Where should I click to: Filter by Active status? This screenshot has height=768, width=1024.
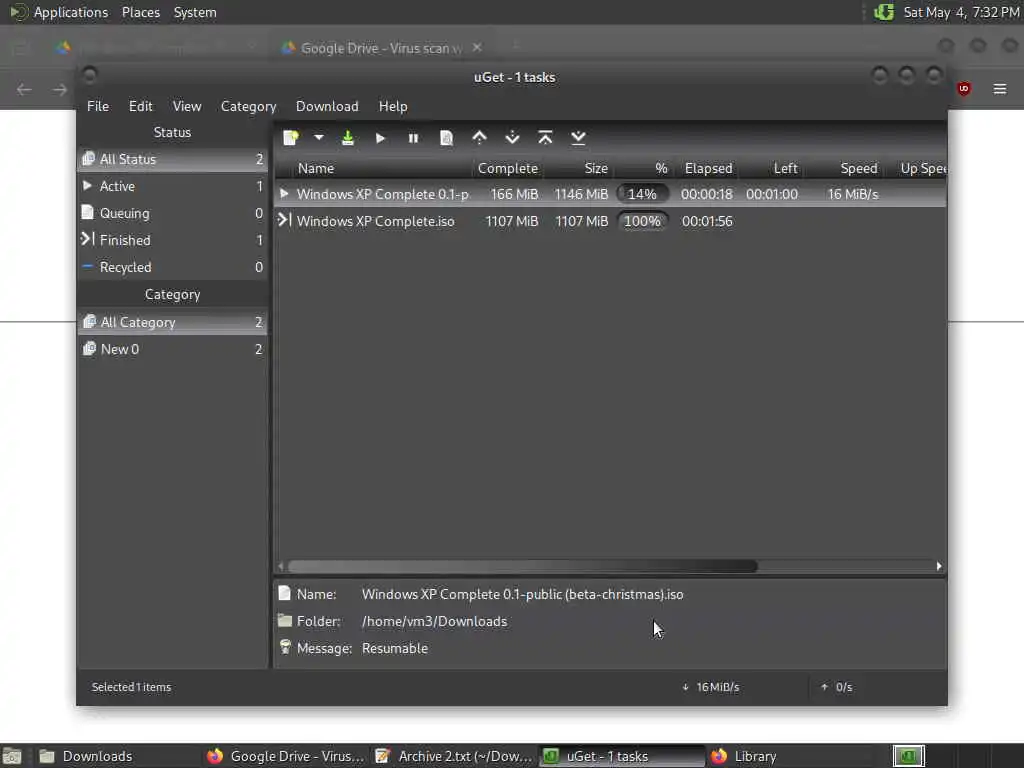(x=172, y=186)
